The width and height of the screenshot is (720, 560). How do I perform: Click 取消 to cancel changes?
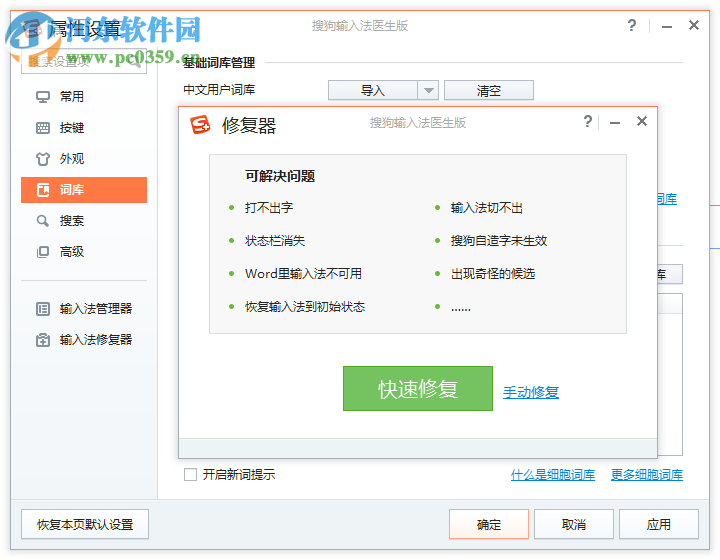click(574, 524)
